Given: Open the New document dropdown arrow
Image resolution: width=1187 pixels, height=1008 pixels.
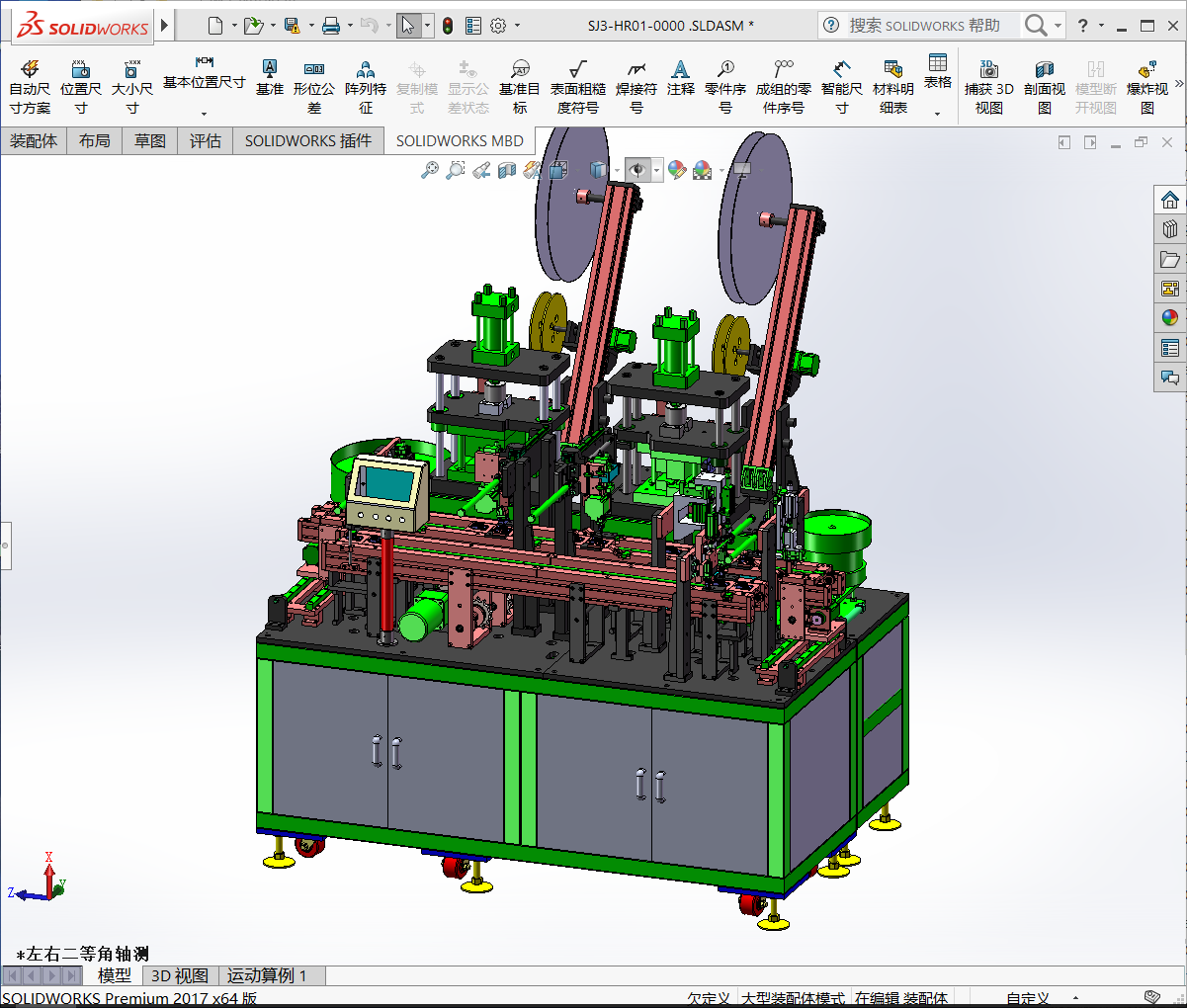Looking at the screenshot, I should pos(234,26).
